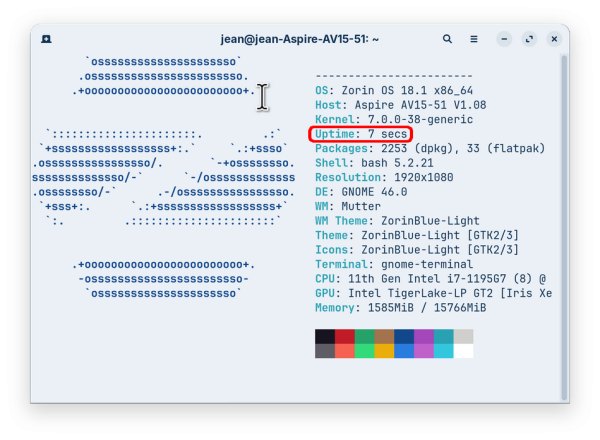Click the purple color block
This screenshot has height=440, width=600.
(424, 337)
